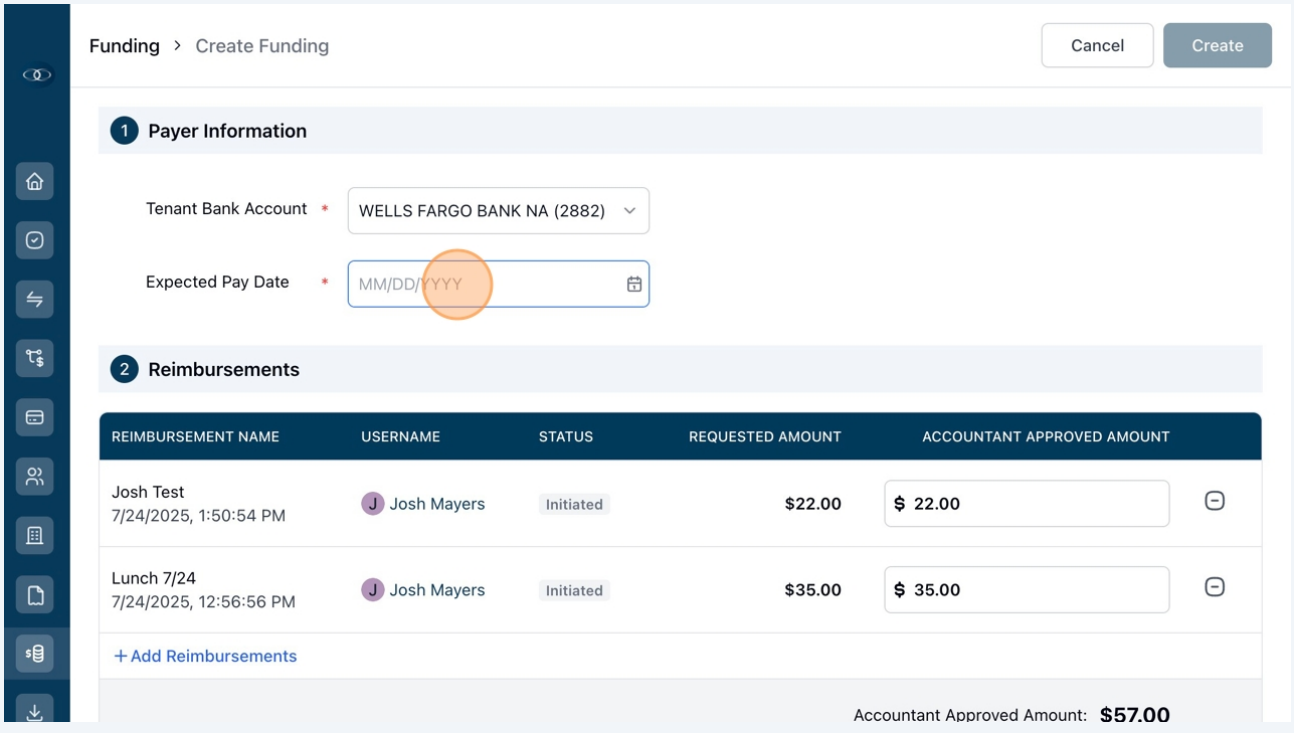Image resolution: width=1294 pixels, height=733 pixels.
Task: Click Add Reimbursements link
Action: click(x=205, y=656)
